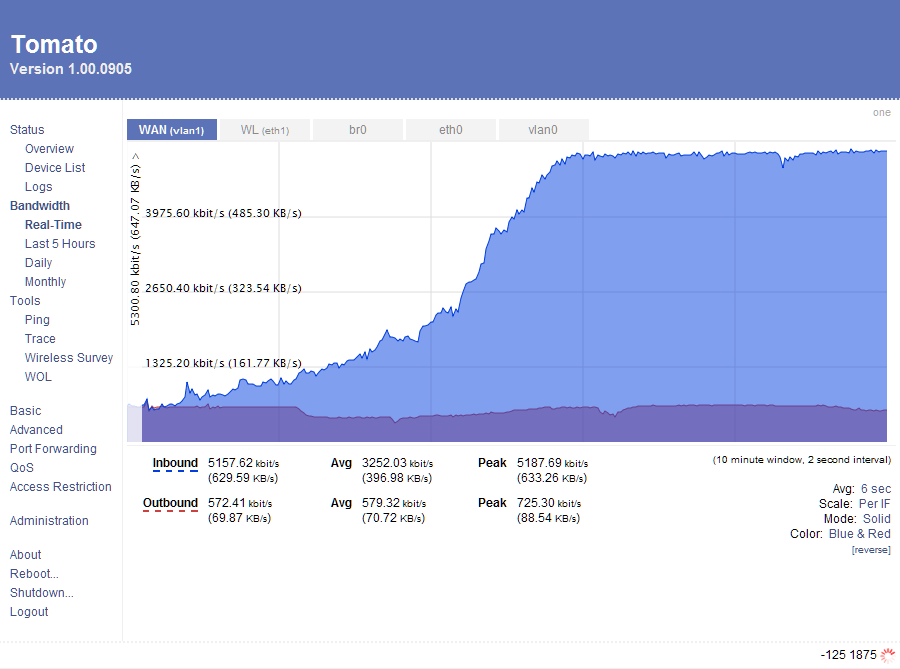Switch to the WL (eth1) tab
The height and width of the screenshot is (669, 900).
point(265,130)
